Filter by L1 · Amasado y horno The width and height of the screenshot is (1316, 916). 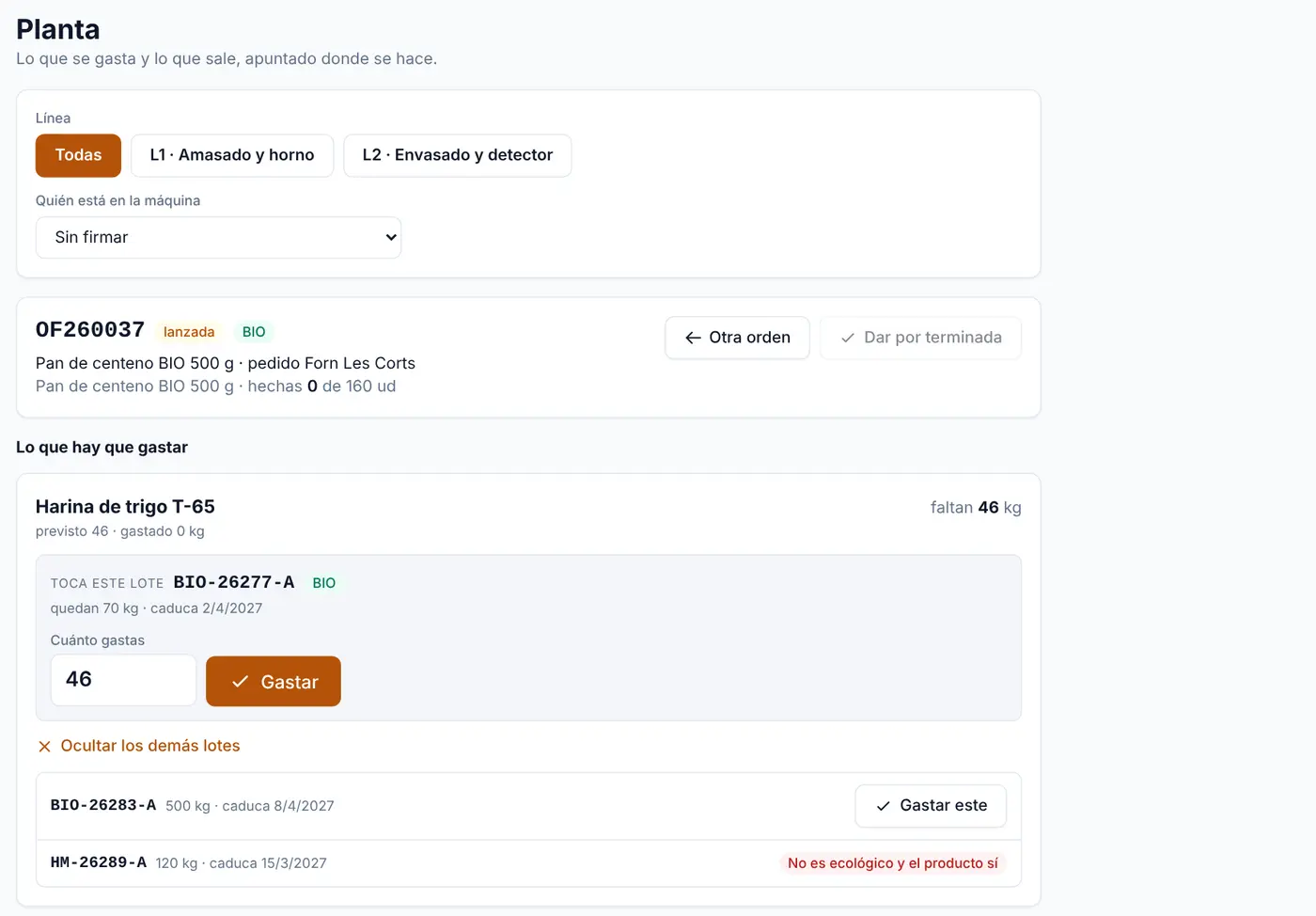[232, 155]
